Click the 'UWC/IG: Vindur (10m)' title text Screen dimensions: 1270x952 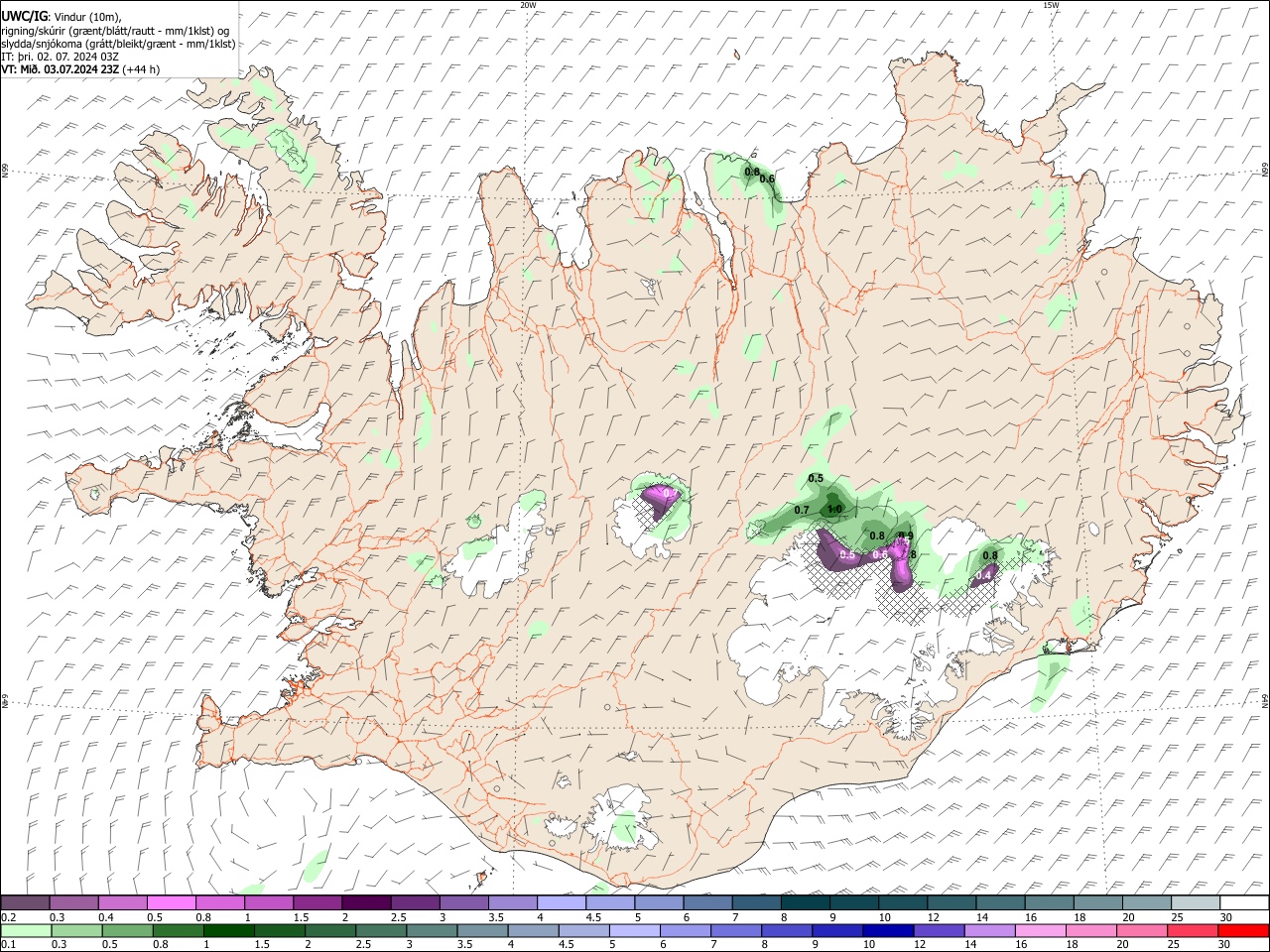(62, 17)
